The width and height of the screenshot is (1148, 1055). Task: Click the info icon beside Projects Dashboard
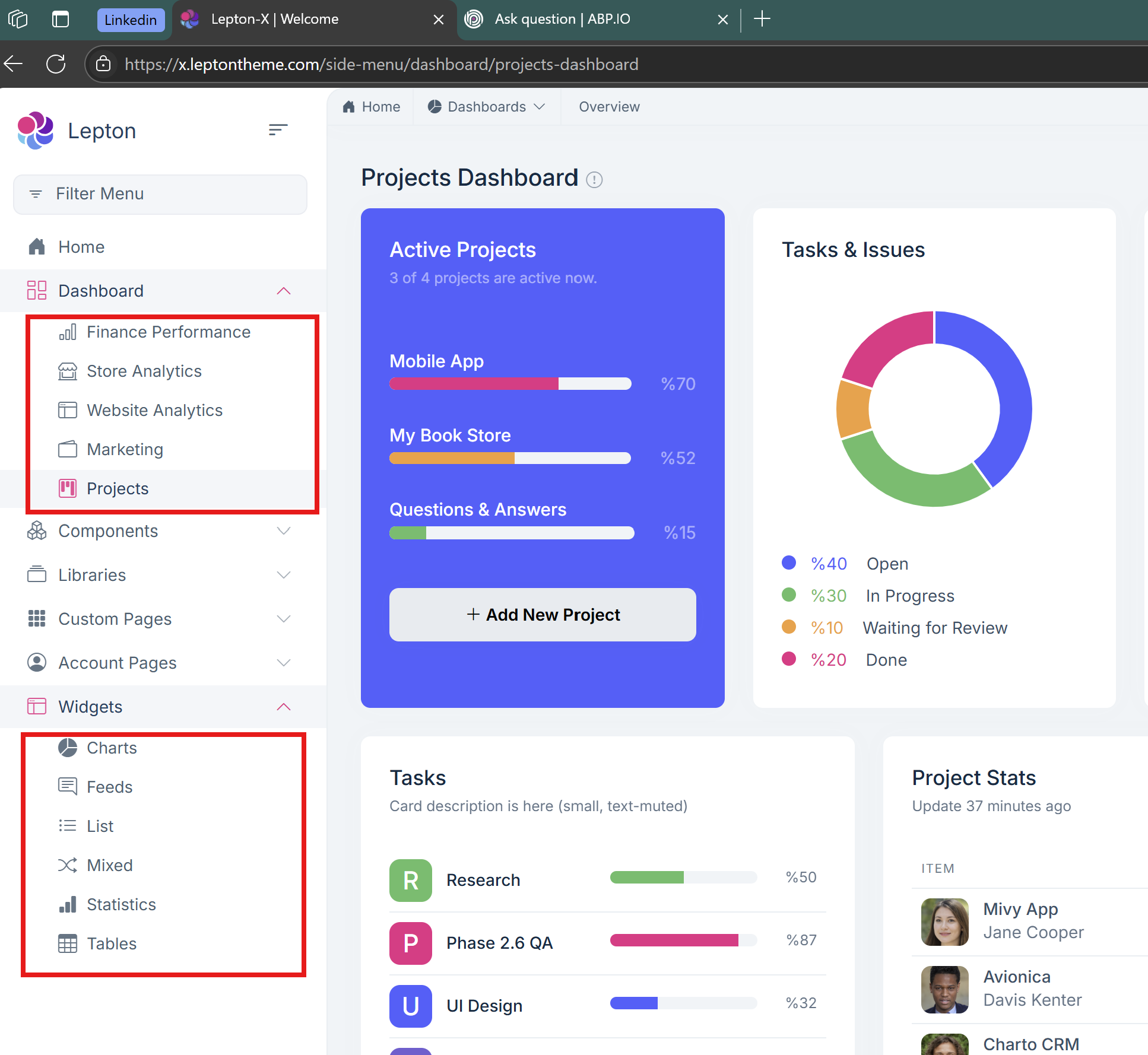[594, 179]
